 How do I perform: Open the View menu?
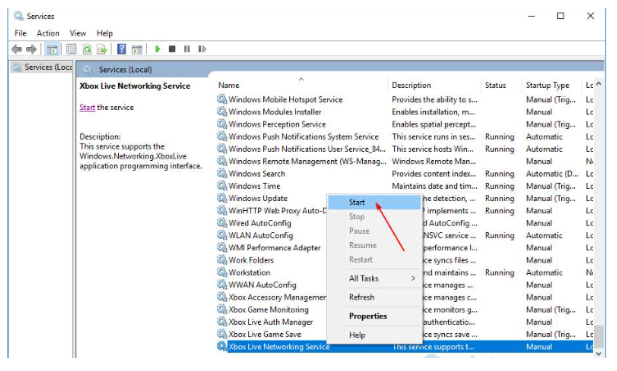click(x=78, y=33)
